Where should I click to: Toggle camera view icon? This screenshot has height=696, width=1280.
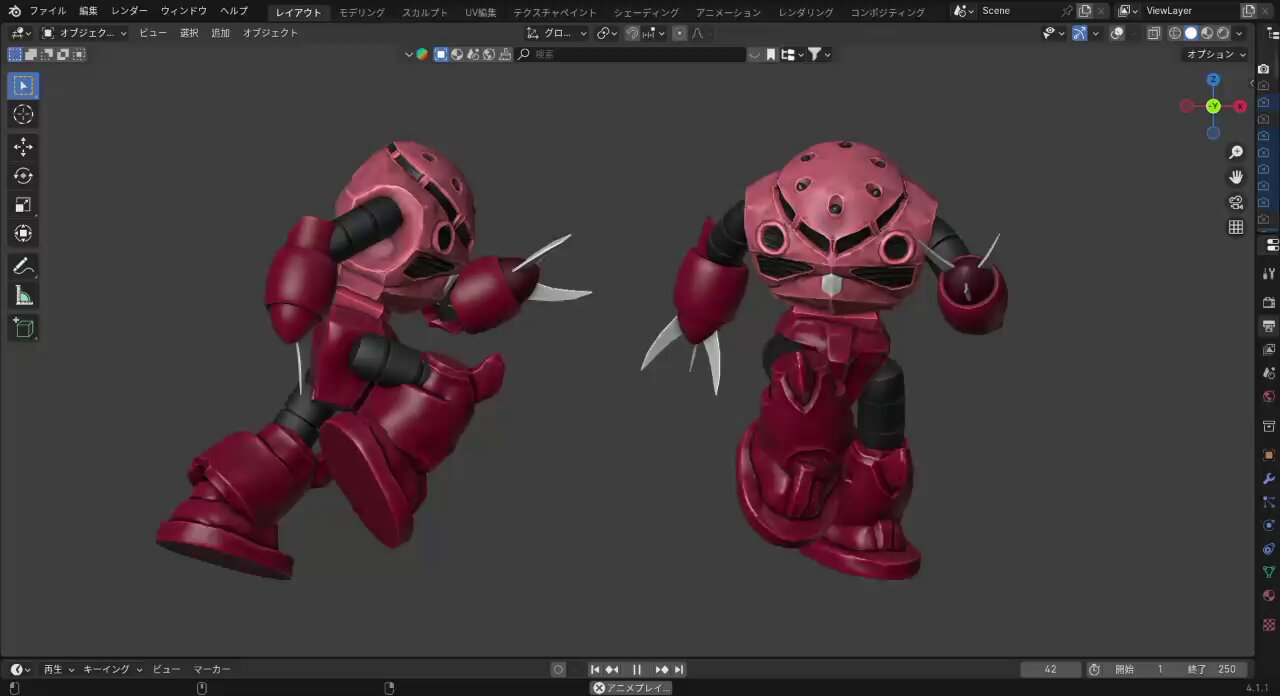[x=1236, y=202]
